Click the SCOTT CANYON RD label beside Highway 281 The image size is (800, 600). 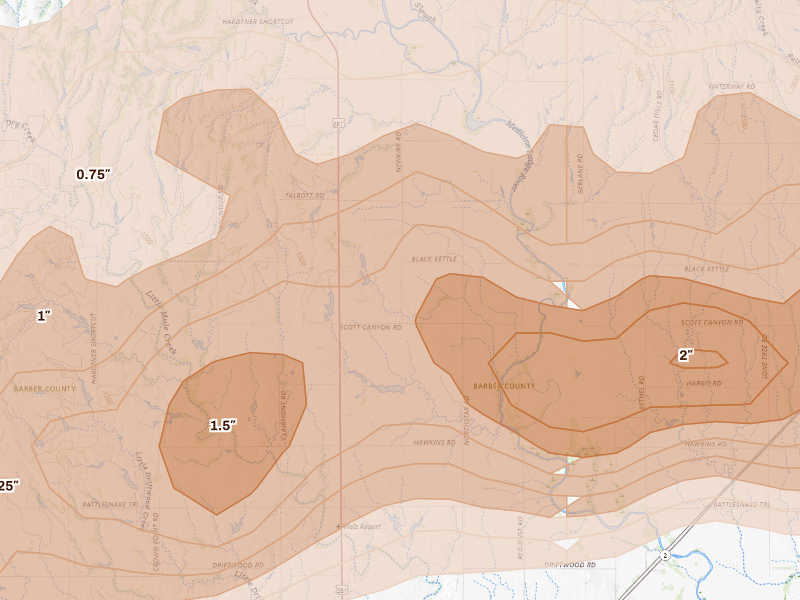[371, 327]
